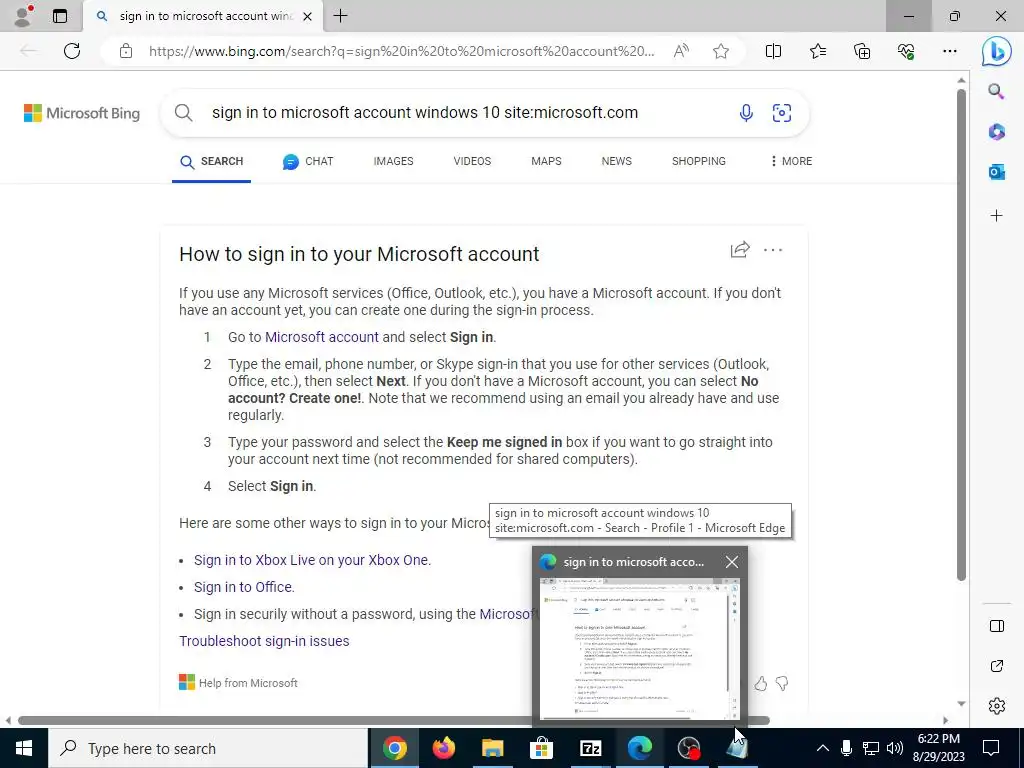Give thumbs down feedback on answer
This screenshot has width=1024, height=768.
[x=782, y=684]
